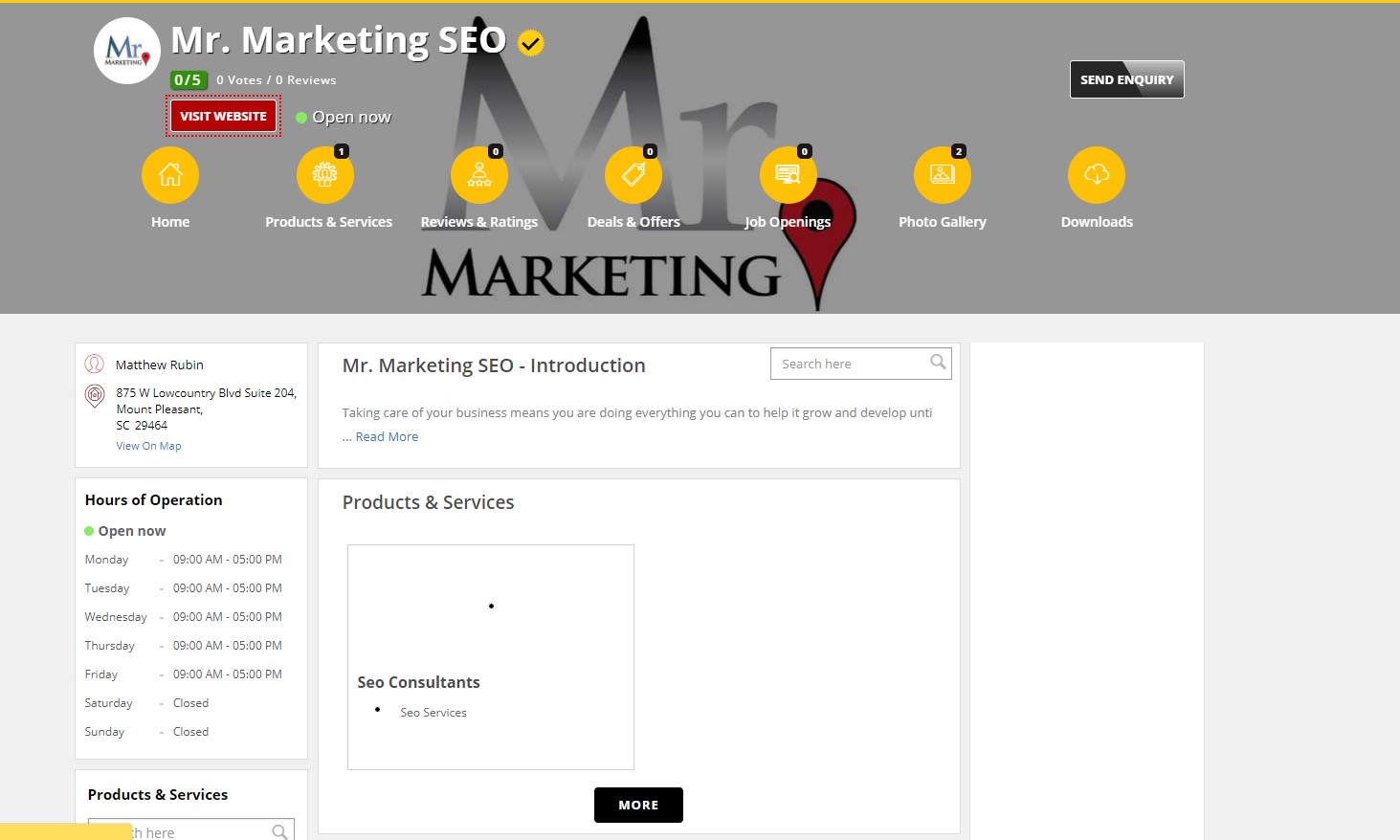Click the Downloads cloud icon
The width and height of the screenshot is (1400, 840).
1097,175
